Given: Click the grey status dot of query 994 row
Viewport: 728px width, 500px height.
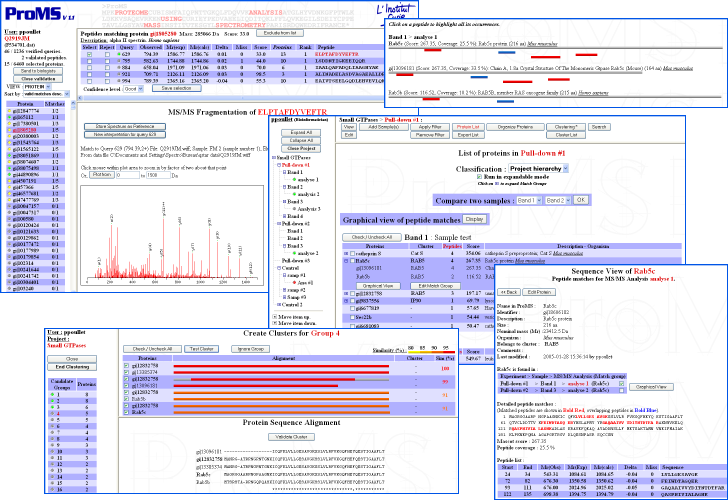Looking at the screenshot, I should 119,81.
